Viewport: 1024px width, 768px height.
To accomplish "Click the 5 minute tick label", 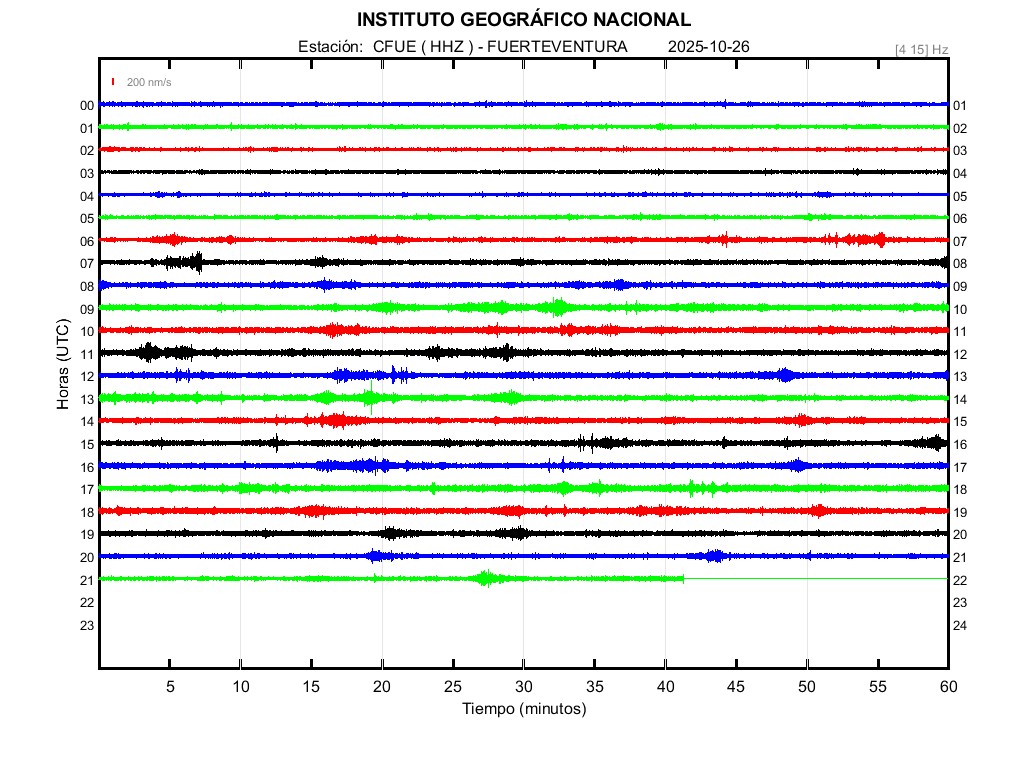I will [x=170, y=686].
